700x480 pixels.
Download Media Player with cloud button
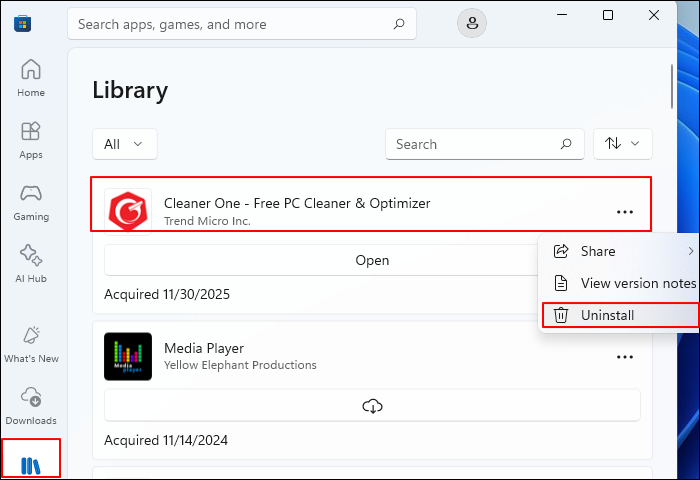(x=372, y=405)
